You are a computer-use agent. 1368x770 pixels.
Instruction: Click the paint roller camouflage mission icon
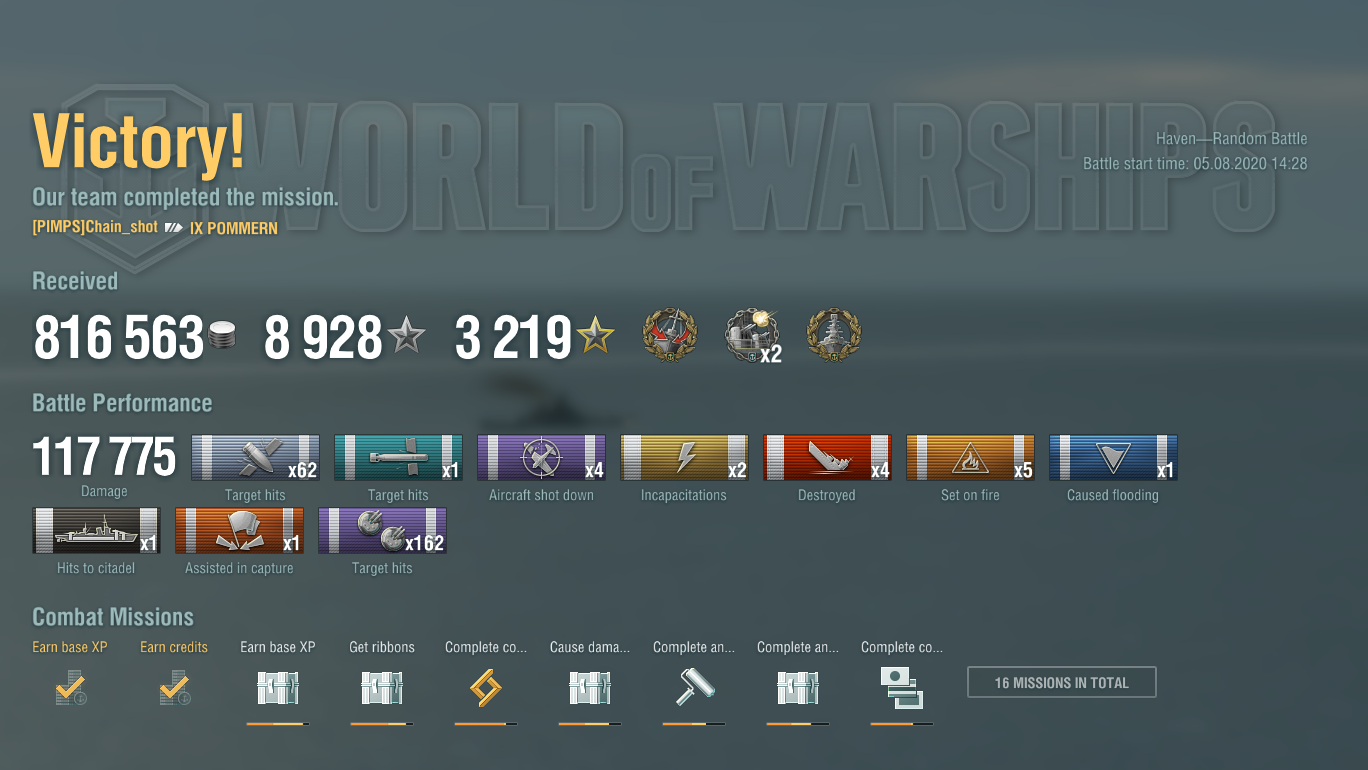[694, 688]
